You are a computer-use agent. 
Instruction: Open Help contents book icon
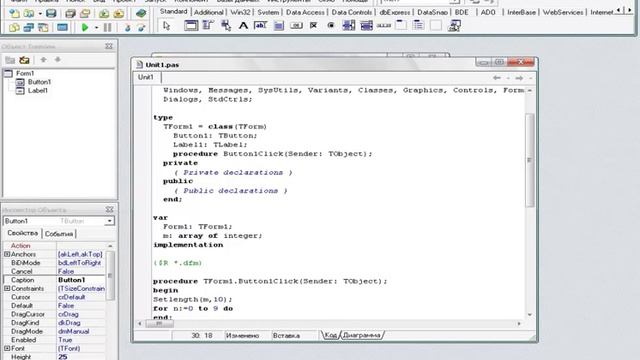(x=141, y=13)
